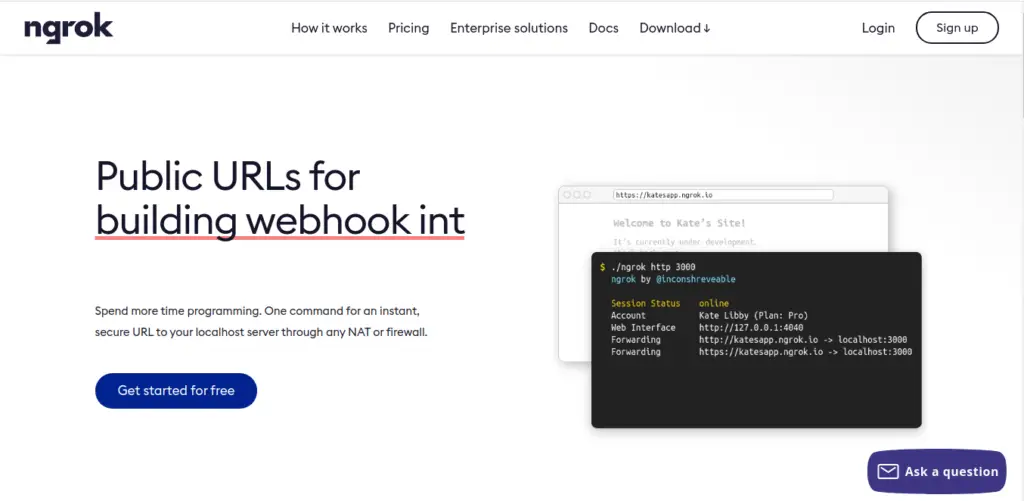Viewport: 1024px width, 501px height.
Task: Click the 'building webhook int' animated text
Action: coord(280,221)
